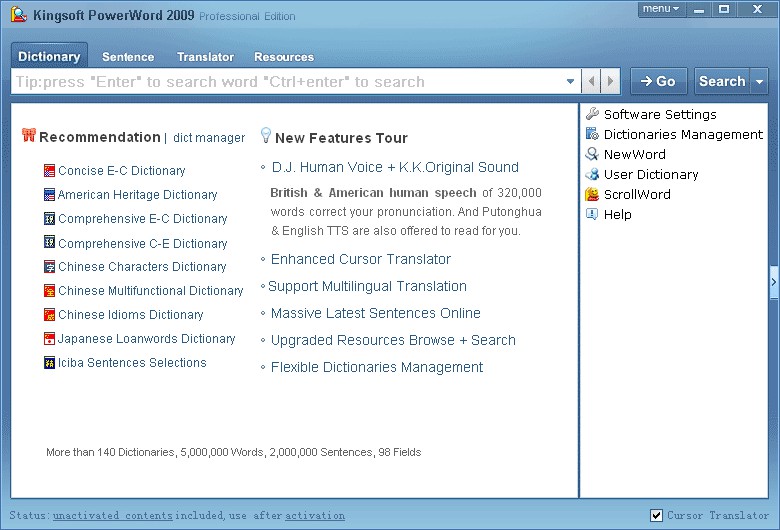Click the Software Settings wrench icon
The width and height of the screenshot is (780, 530).
(592, 114)
